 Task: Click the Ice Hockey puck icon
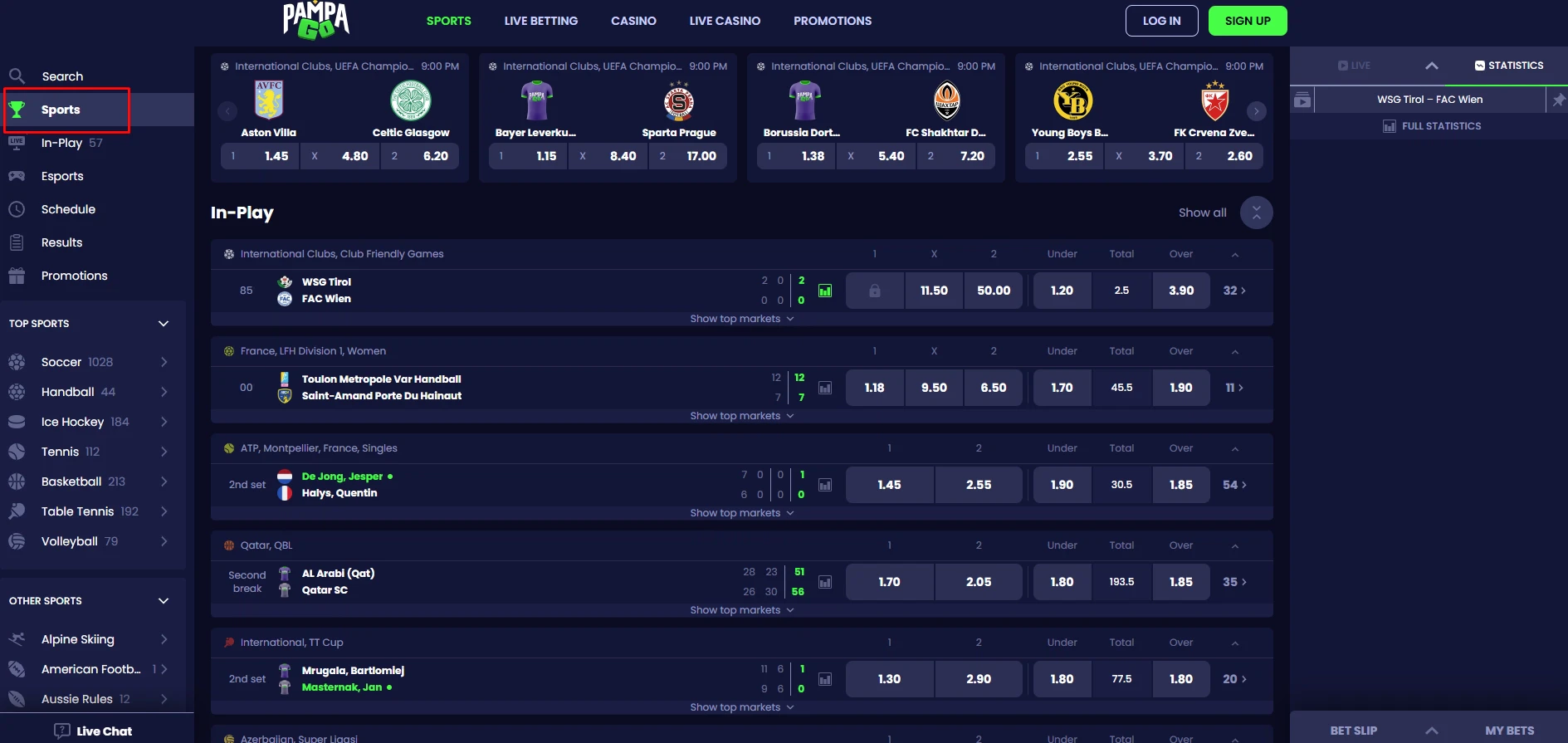tap(17, 422)
